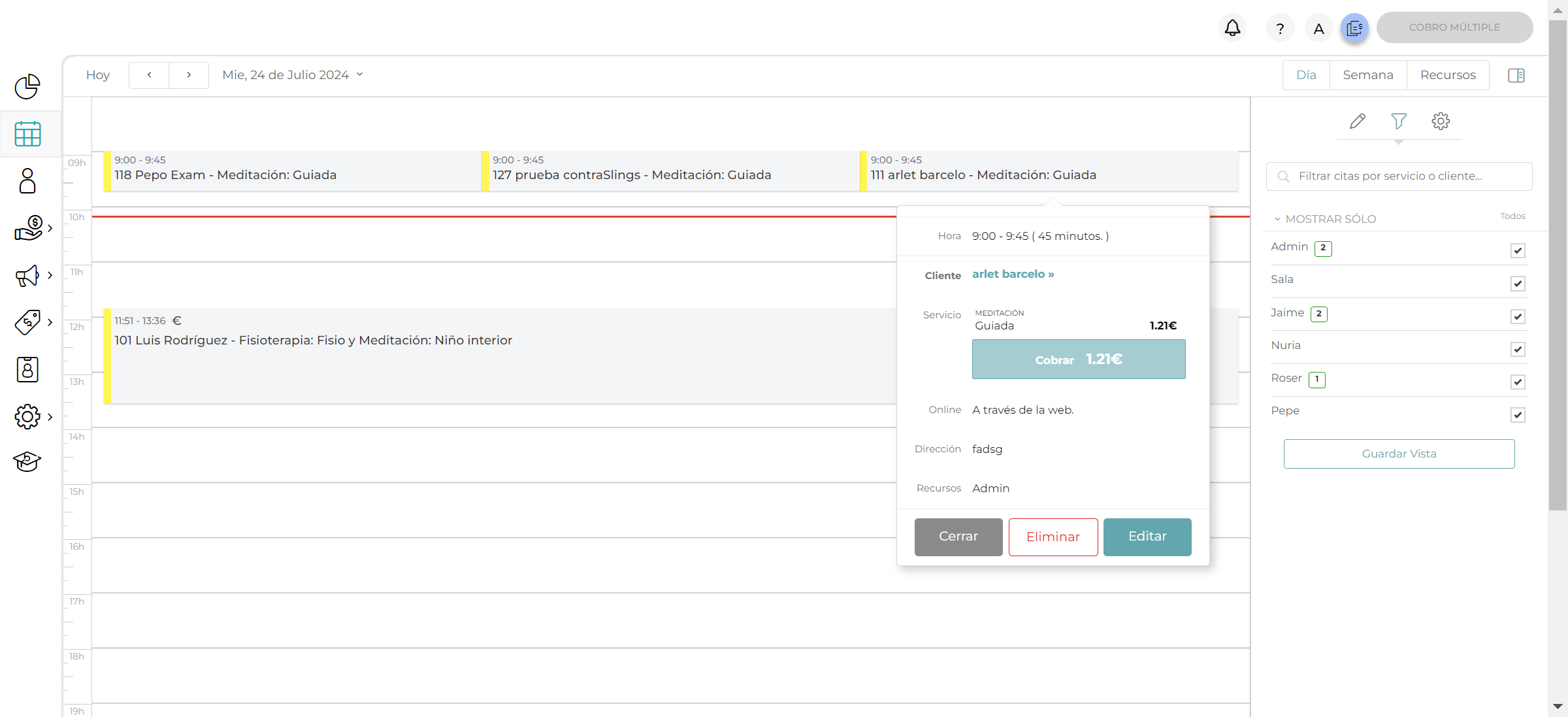Jump to Hoy

pyautogui.click(x=98, y=75)
